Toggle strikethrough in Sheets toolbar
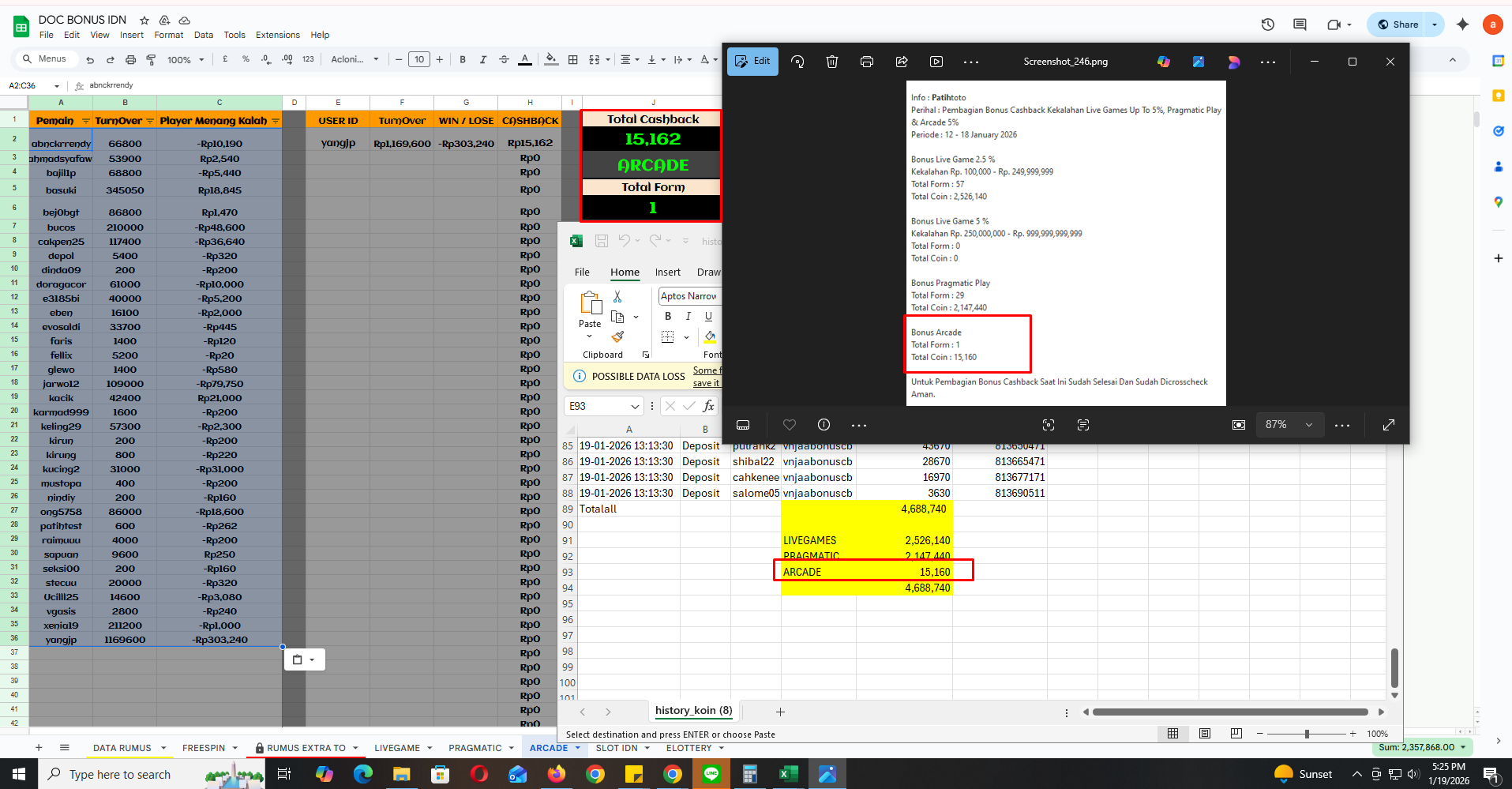The image size is (1512, 789). pyautogui.click(x=504, y=59)
